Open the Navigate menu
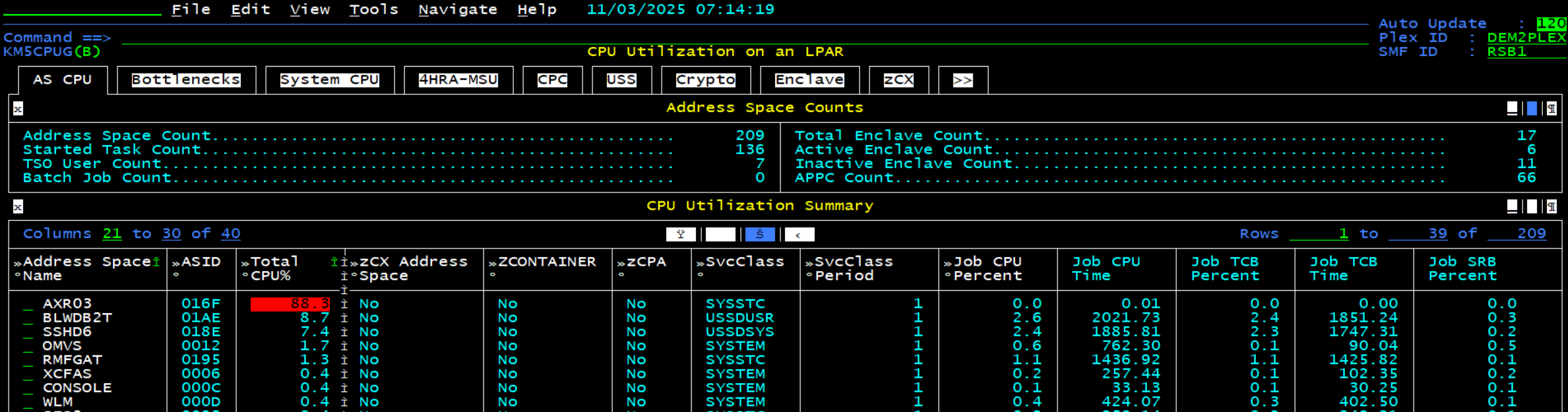The height and width of the screenshot is (412, 1568). (x=458, y=9)
